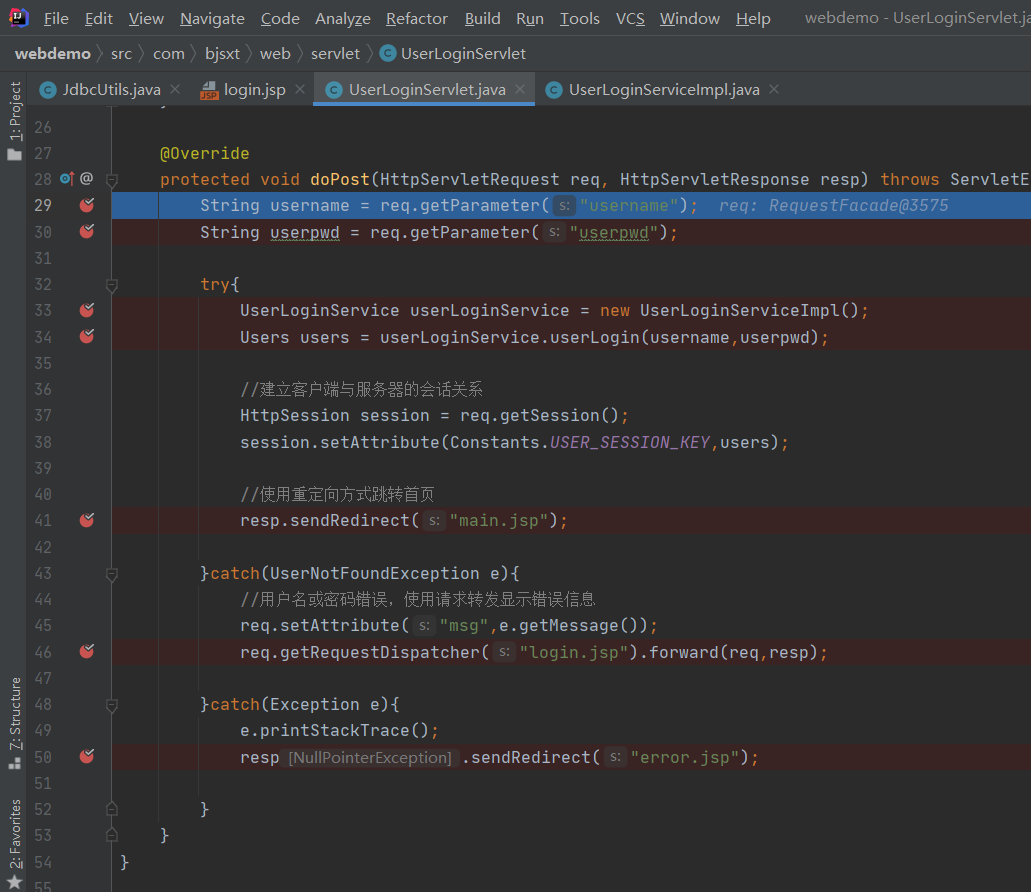The image size is (1031, 892).
Task: Toggle the breakpoint on line 46
Action: click(x=87, y=651)
